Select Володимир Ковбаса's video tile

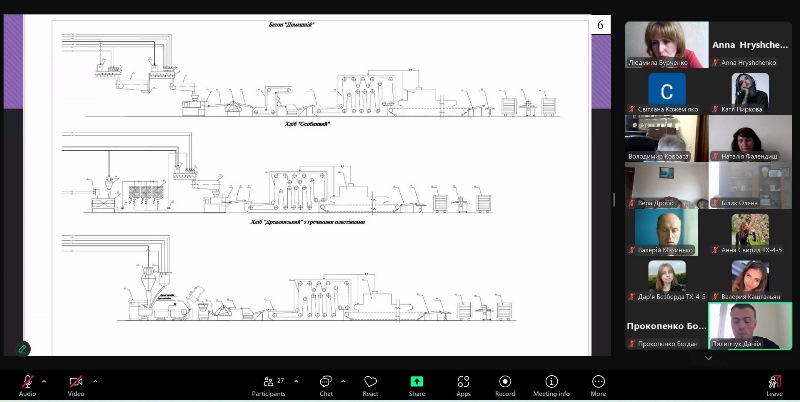(666, 138)
